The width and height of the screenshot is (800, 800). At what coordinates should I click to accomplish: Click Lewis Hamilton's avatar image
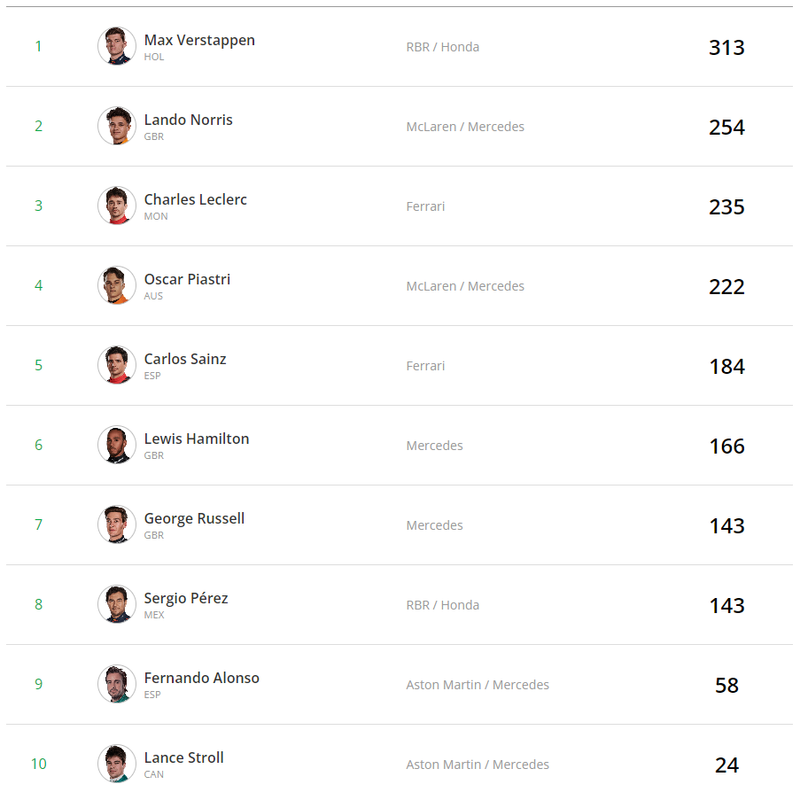[117, 445]
